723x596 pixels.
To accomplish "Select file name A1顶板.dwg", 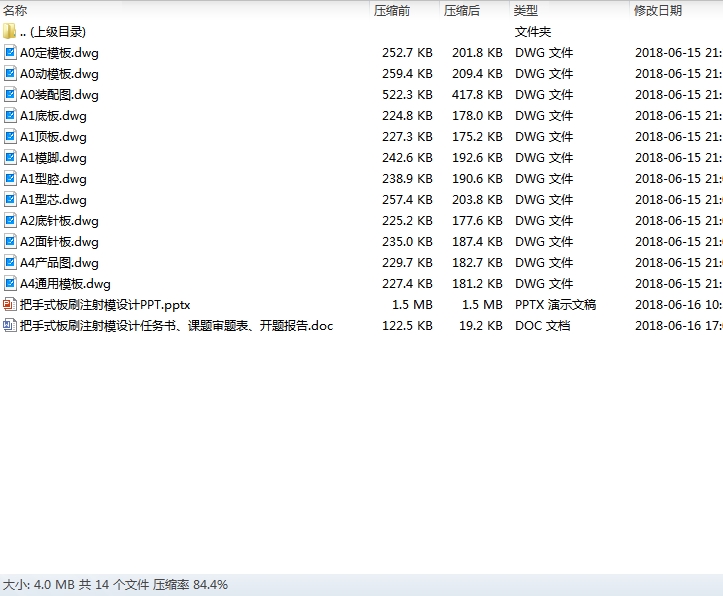I will (53, 137).
